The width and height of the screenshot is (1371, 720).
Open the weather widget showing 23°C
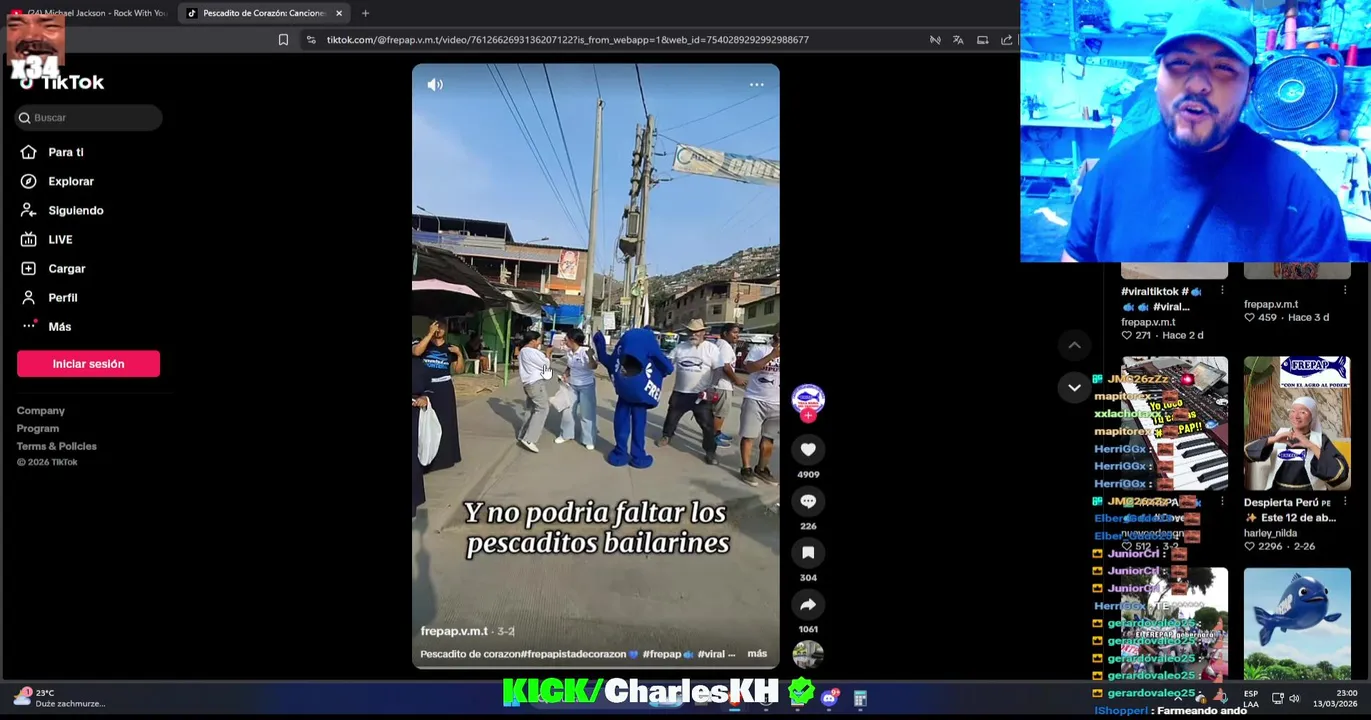click(x=58, y=698)
